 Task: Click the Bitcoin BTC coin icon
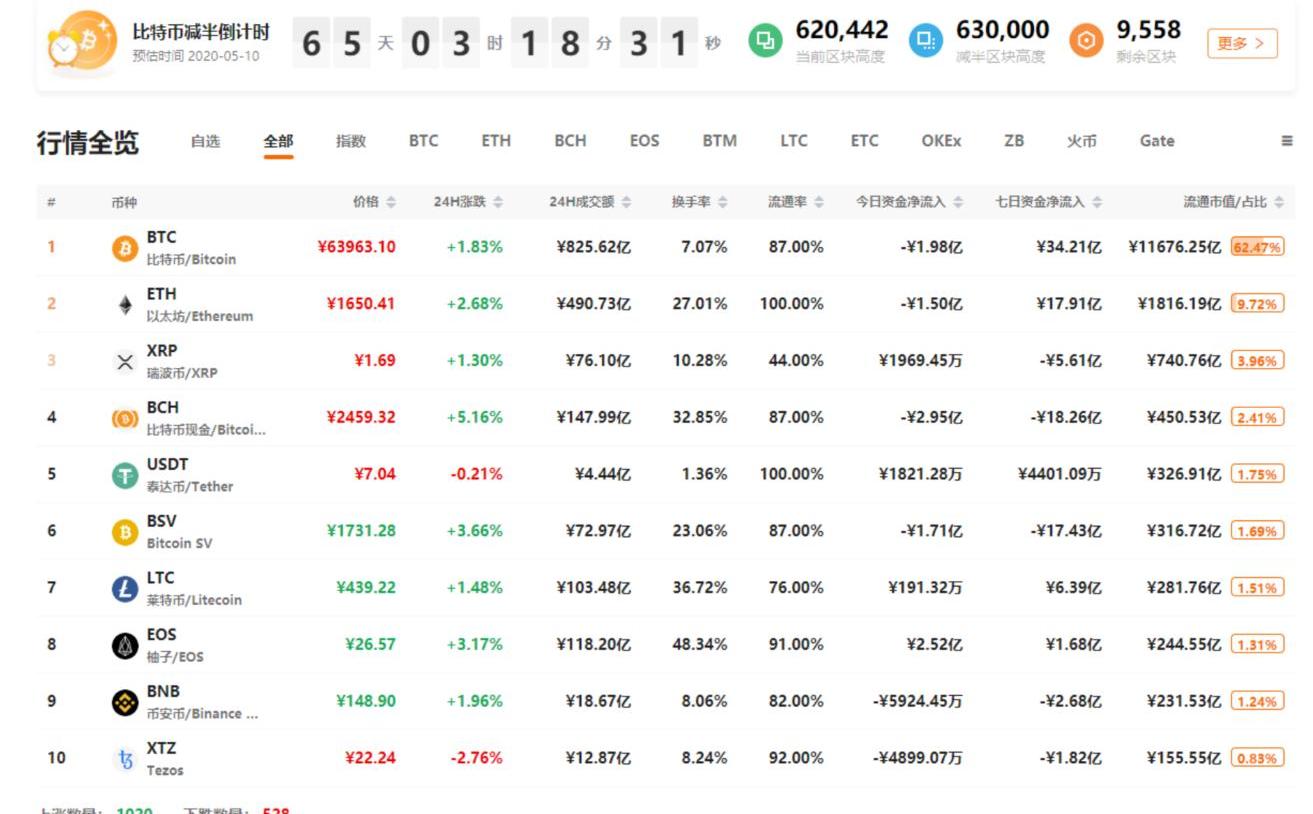[x=124, y=248]
